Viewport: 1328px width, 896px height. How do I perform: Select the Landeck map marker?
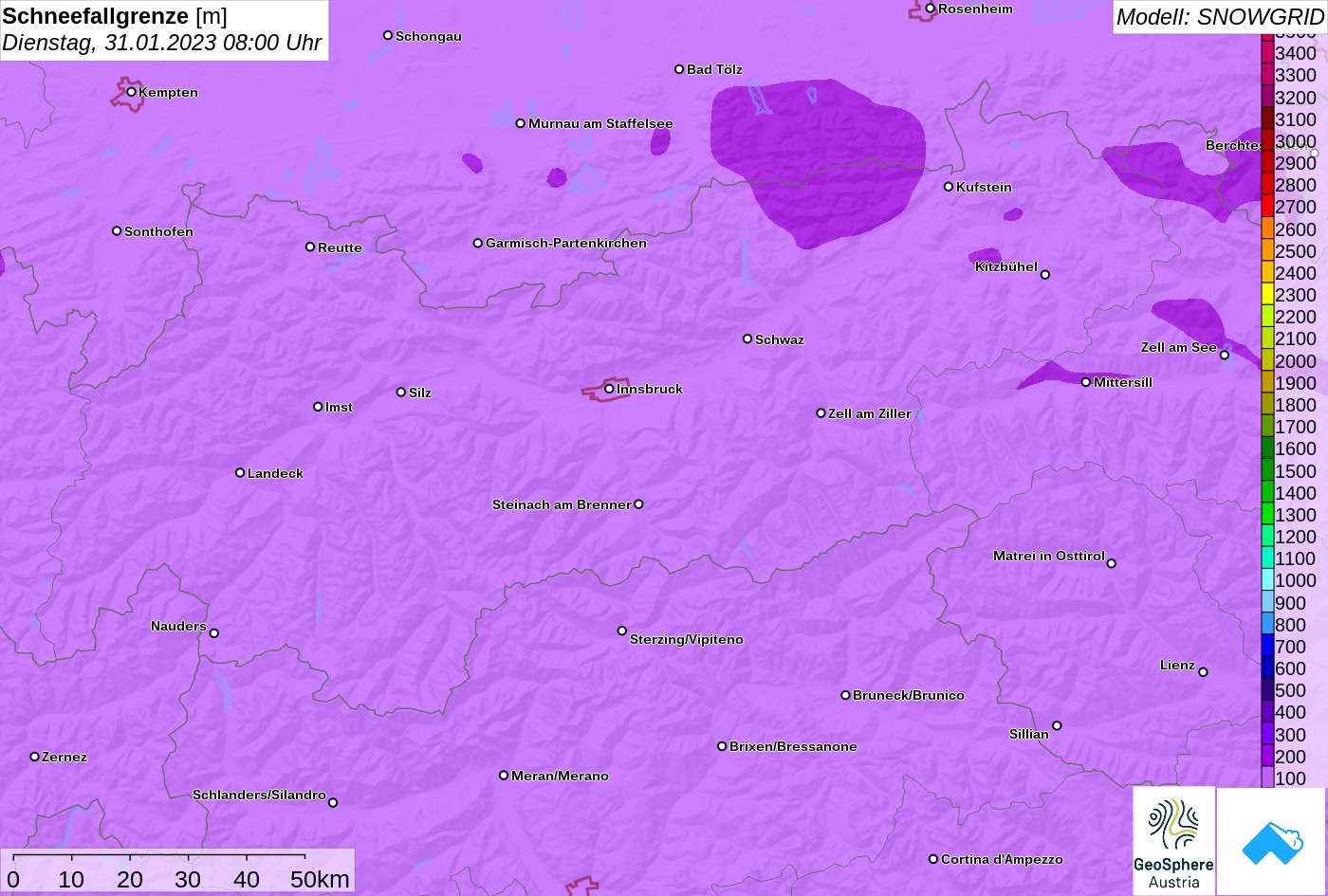coord(240,472)
